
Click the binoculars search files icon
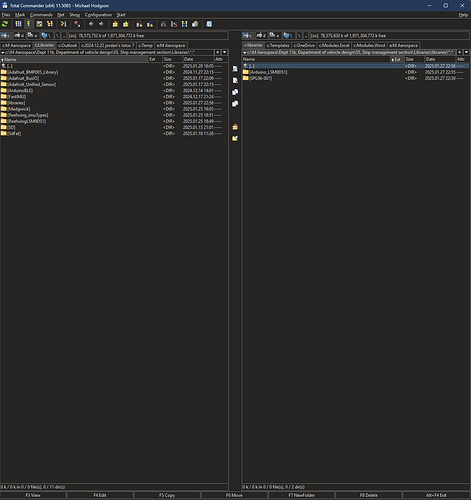[163, 24]
